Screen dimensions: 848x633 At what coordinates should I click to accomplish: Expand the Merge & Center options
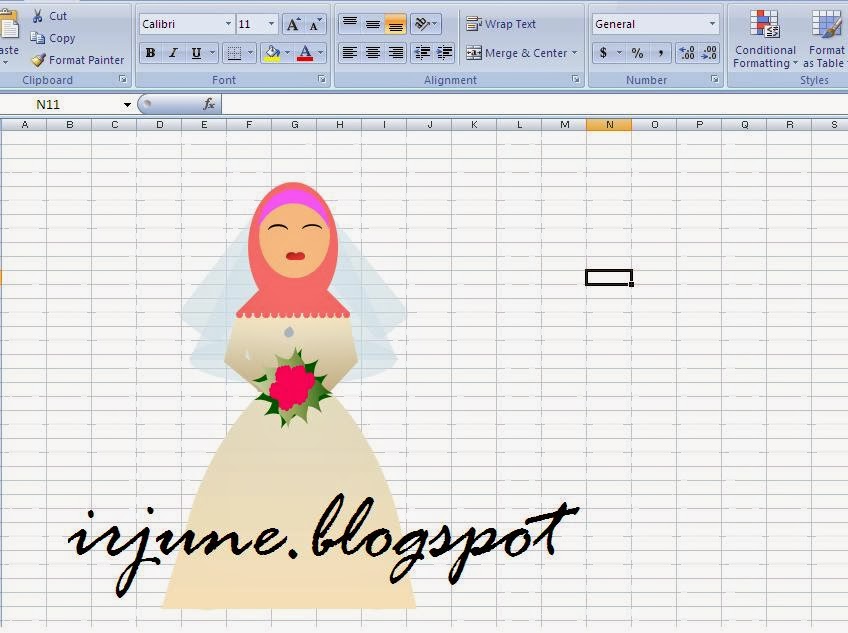pos(573,53)
